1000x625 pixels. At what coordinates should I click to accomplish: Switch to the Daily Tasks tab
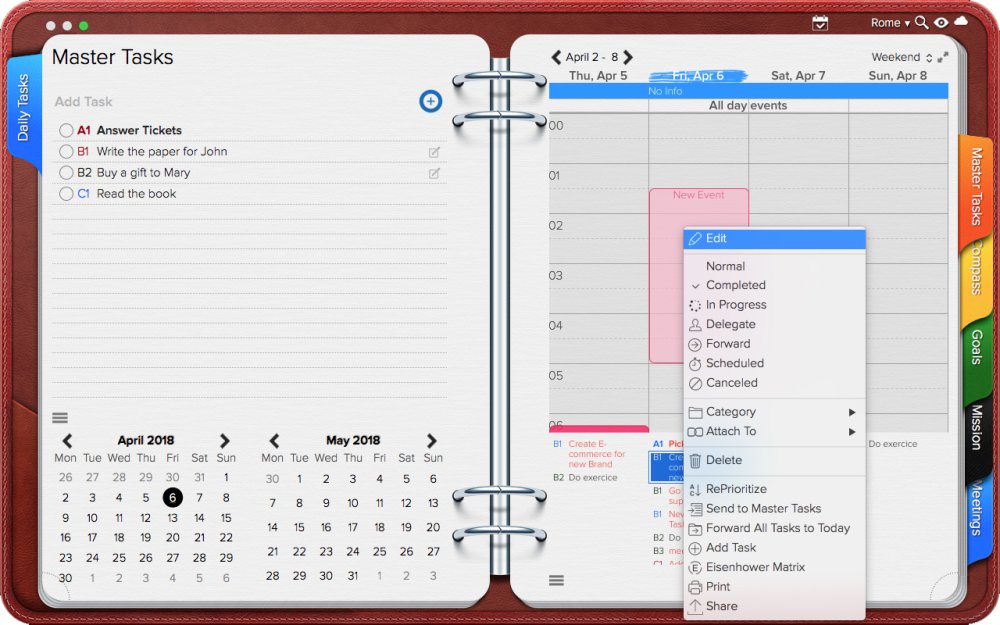[23, 107]
